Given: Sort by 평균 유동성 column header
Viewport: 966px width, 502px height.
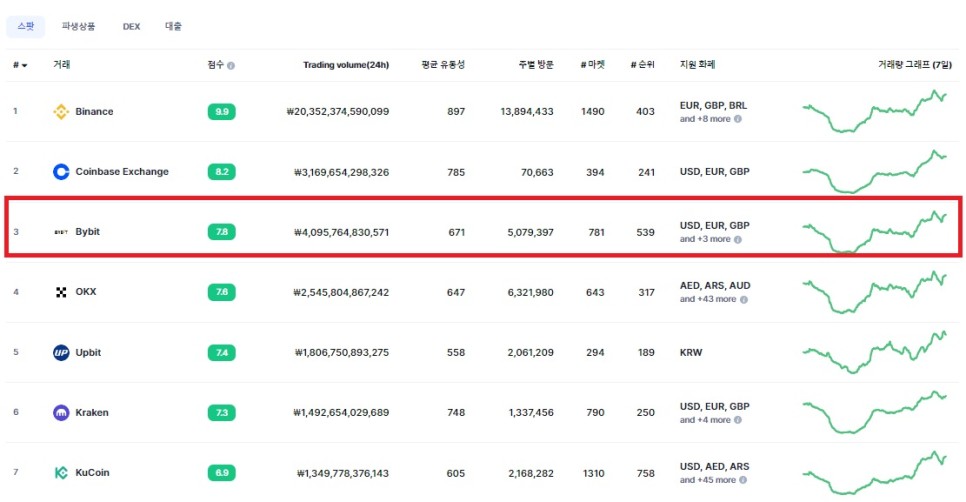Looking at the screenshot, I should click(x=443, y=65).
